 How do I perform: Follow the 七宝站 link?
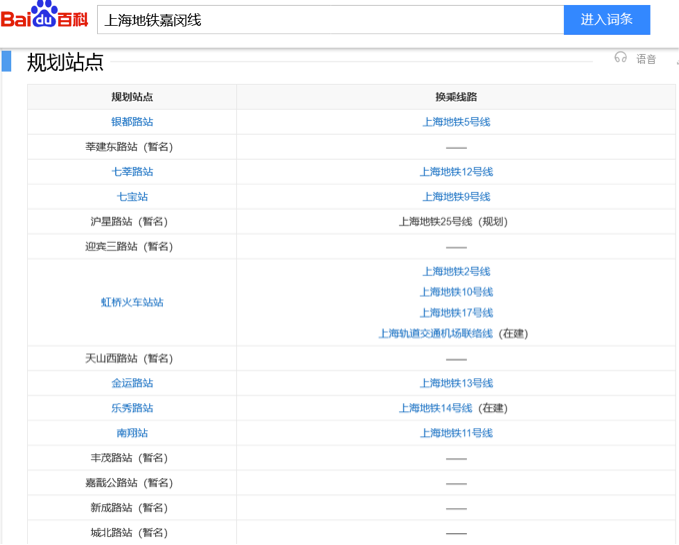click(132, 197)
